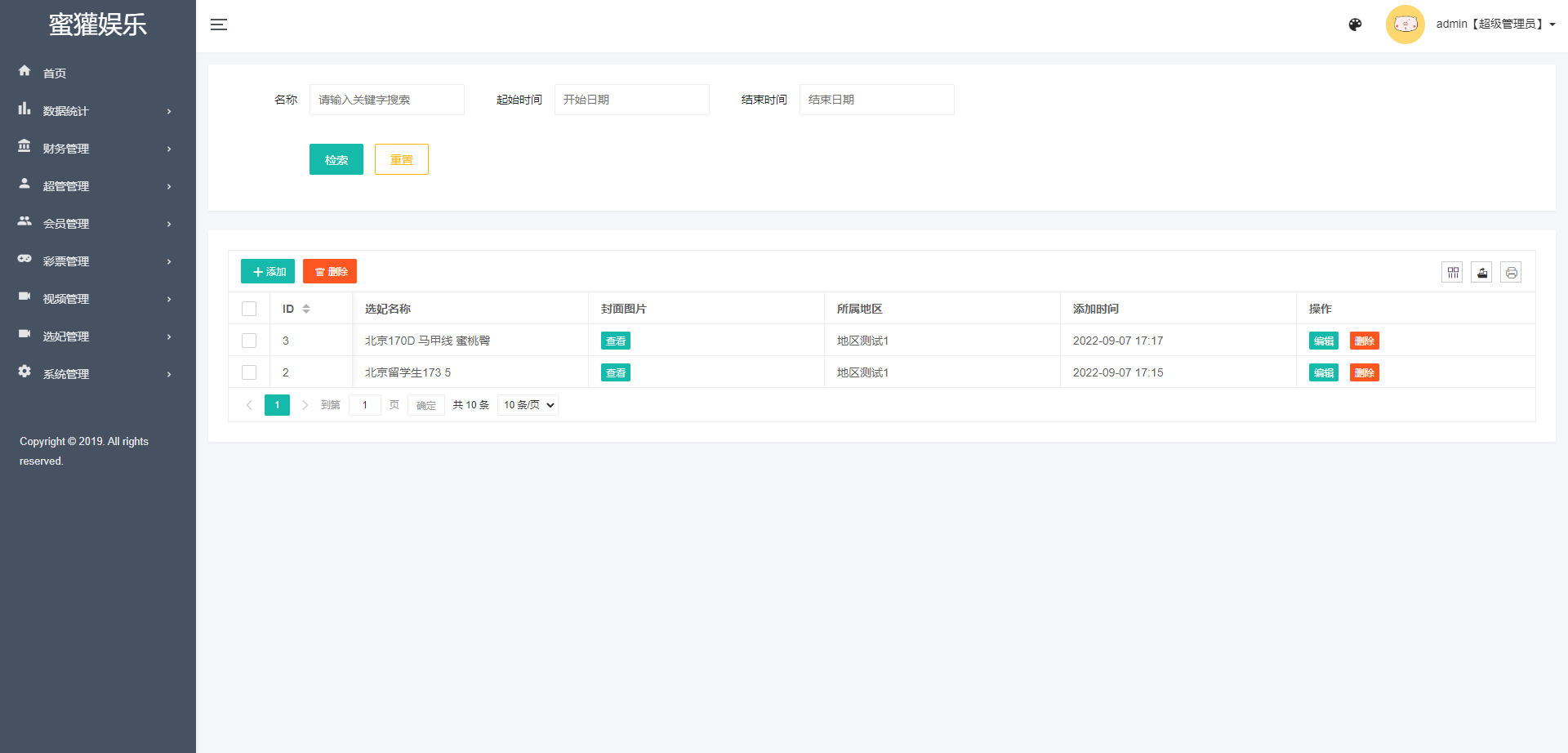Collapse the sidebar with the hamburger icon
1568x753 pixels.
(219, 25)
